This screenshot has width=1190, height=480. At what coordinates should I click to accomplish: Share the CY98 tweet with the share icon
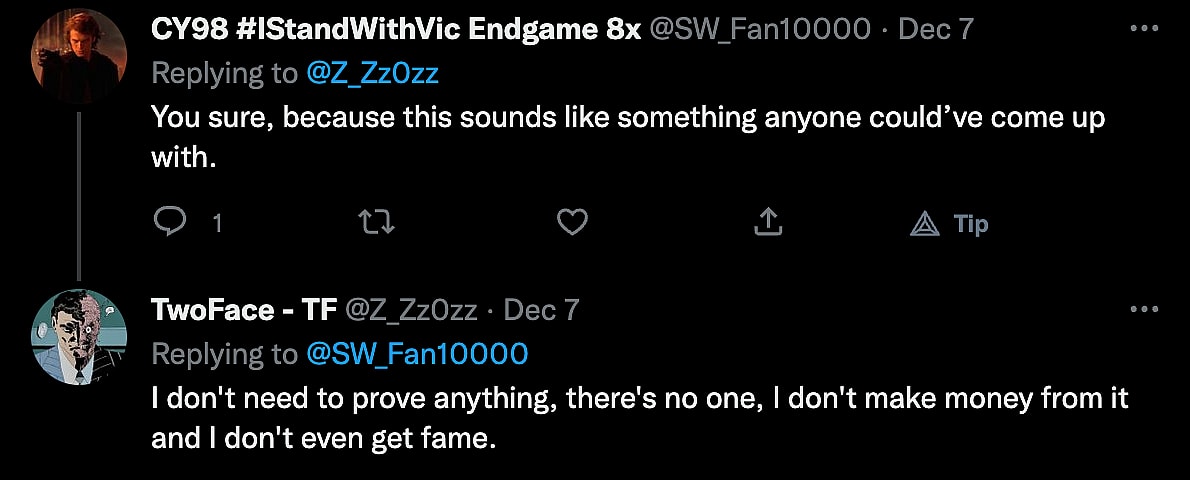coord(767,222)
